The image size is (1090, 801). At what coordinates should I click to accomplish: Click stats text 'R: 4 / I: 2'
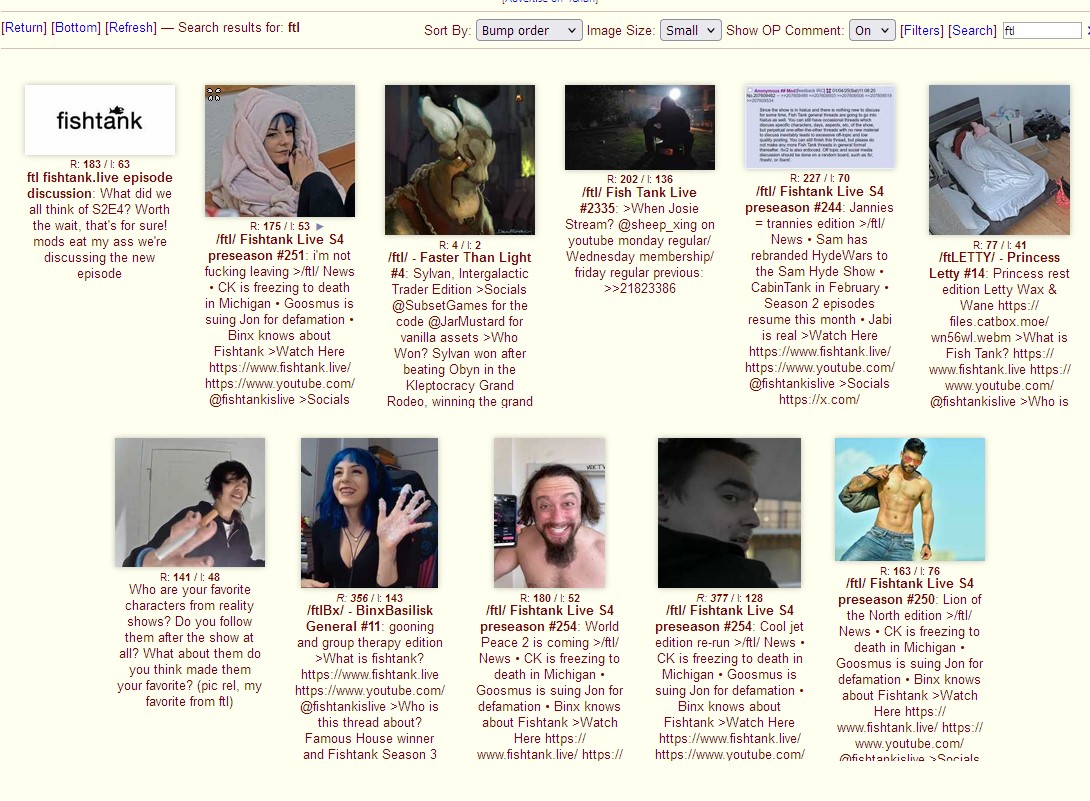[459, 245]
